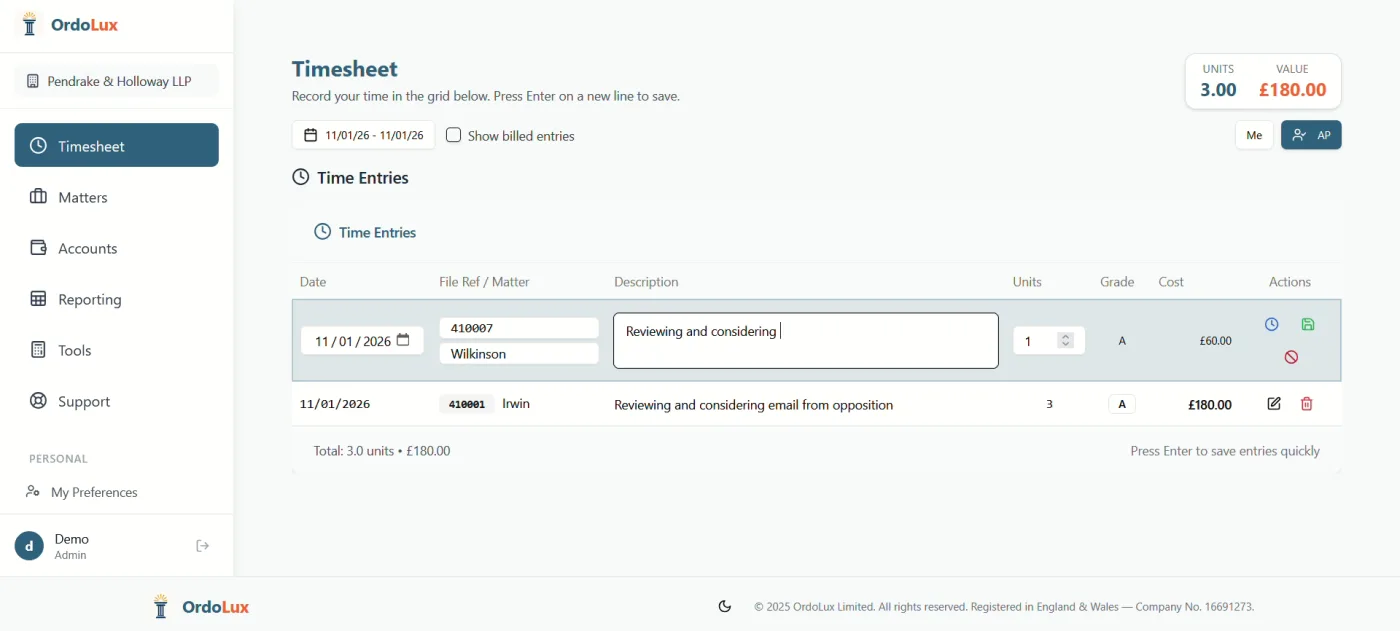Image resolution: width=1400 pixels, height=631 pixels.
Task: Click the Description text box
Action: [x=805, y=341]
